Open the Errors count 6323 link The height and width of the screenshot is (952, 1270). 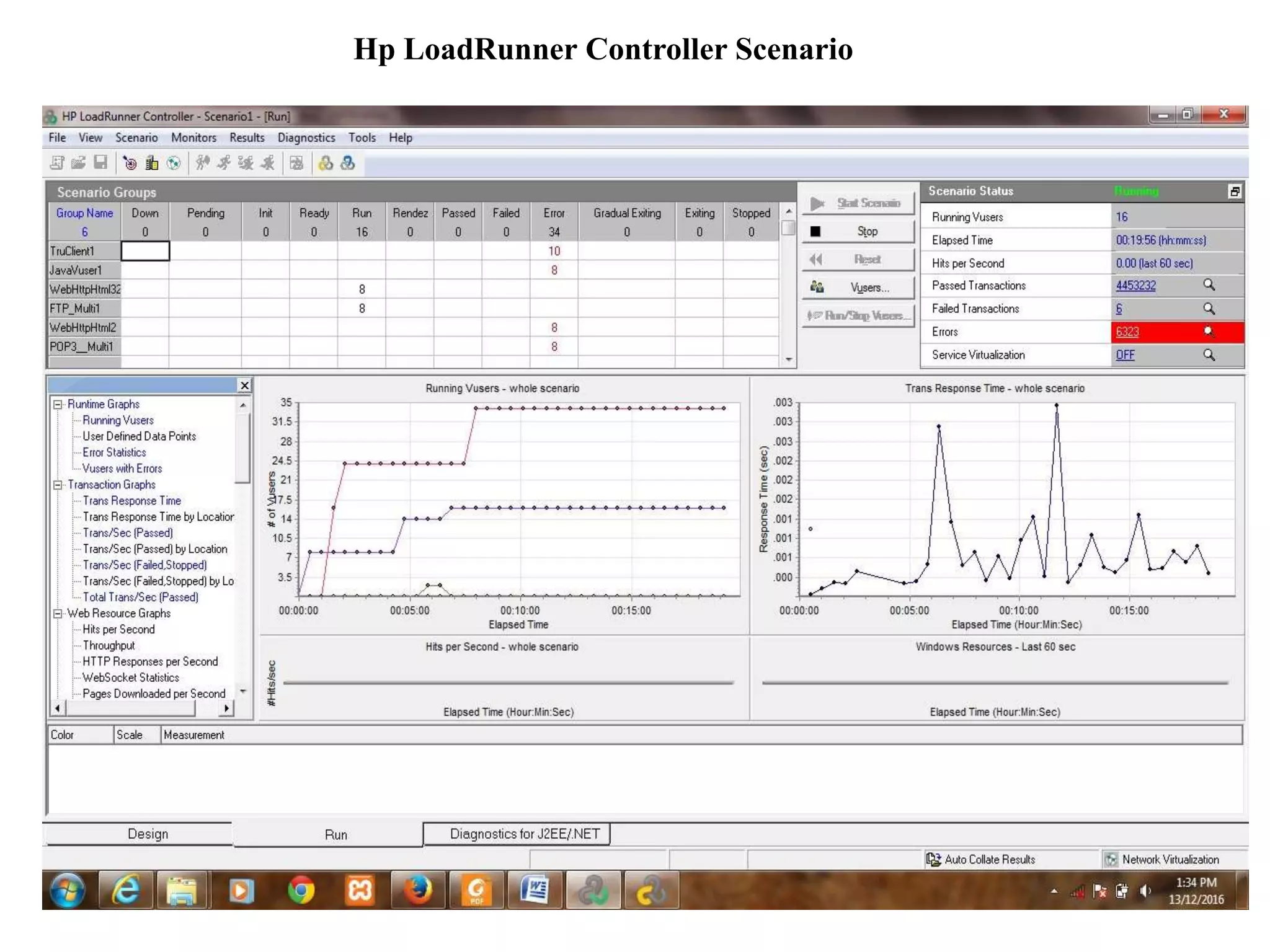[x=1127, y=332]
